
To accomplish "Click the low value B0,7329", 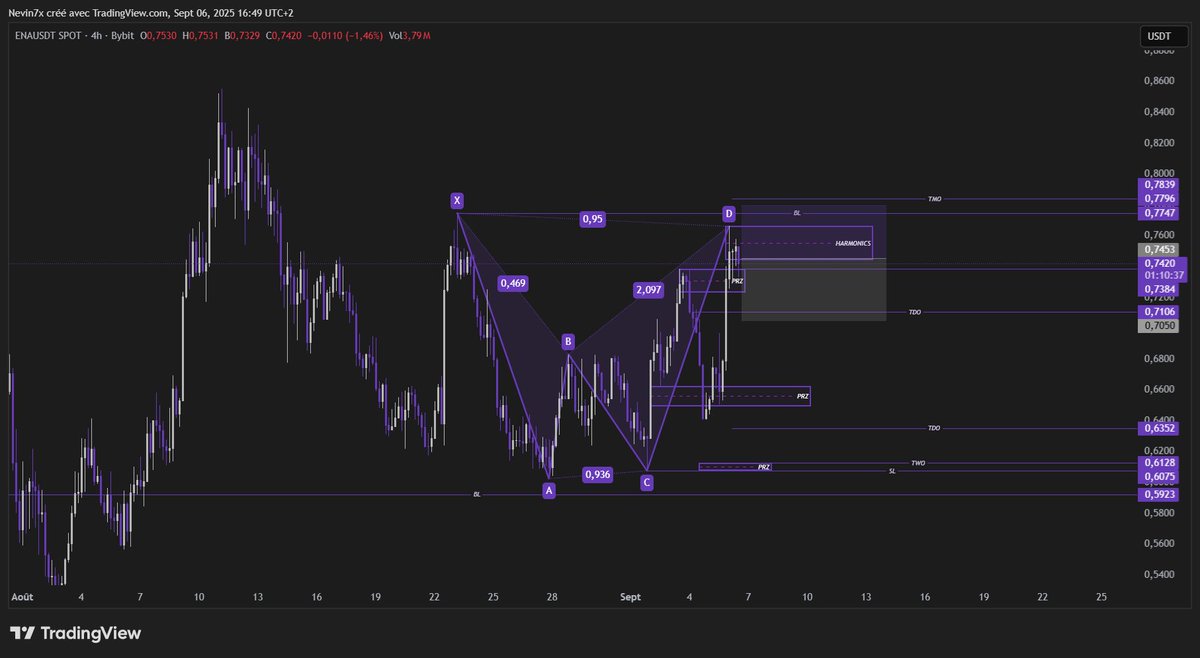I will pos(242,36).
